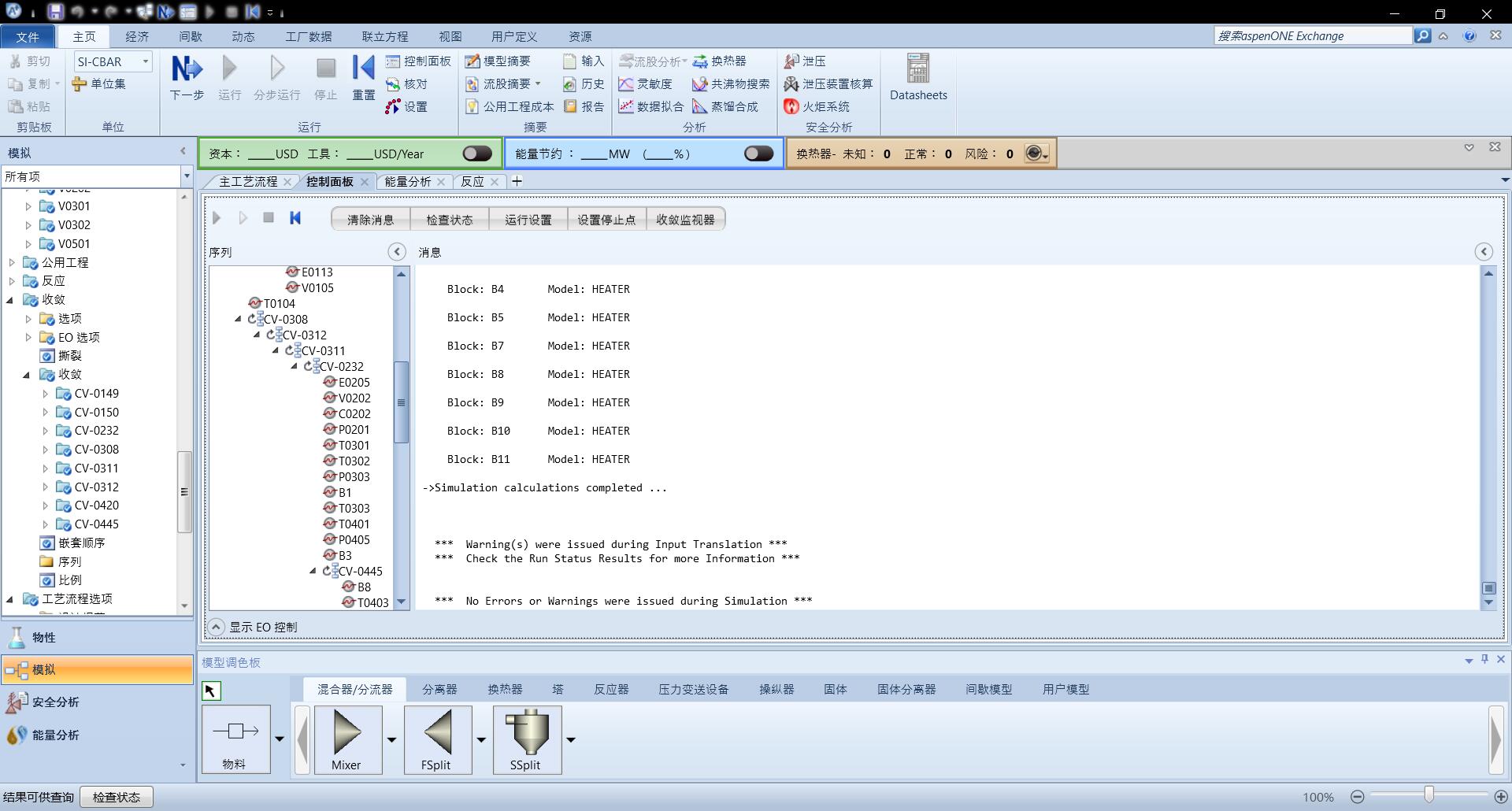Open the 核对 reconcile tool
Viewport: 1512px width, 811px height.
coord(407,84)
